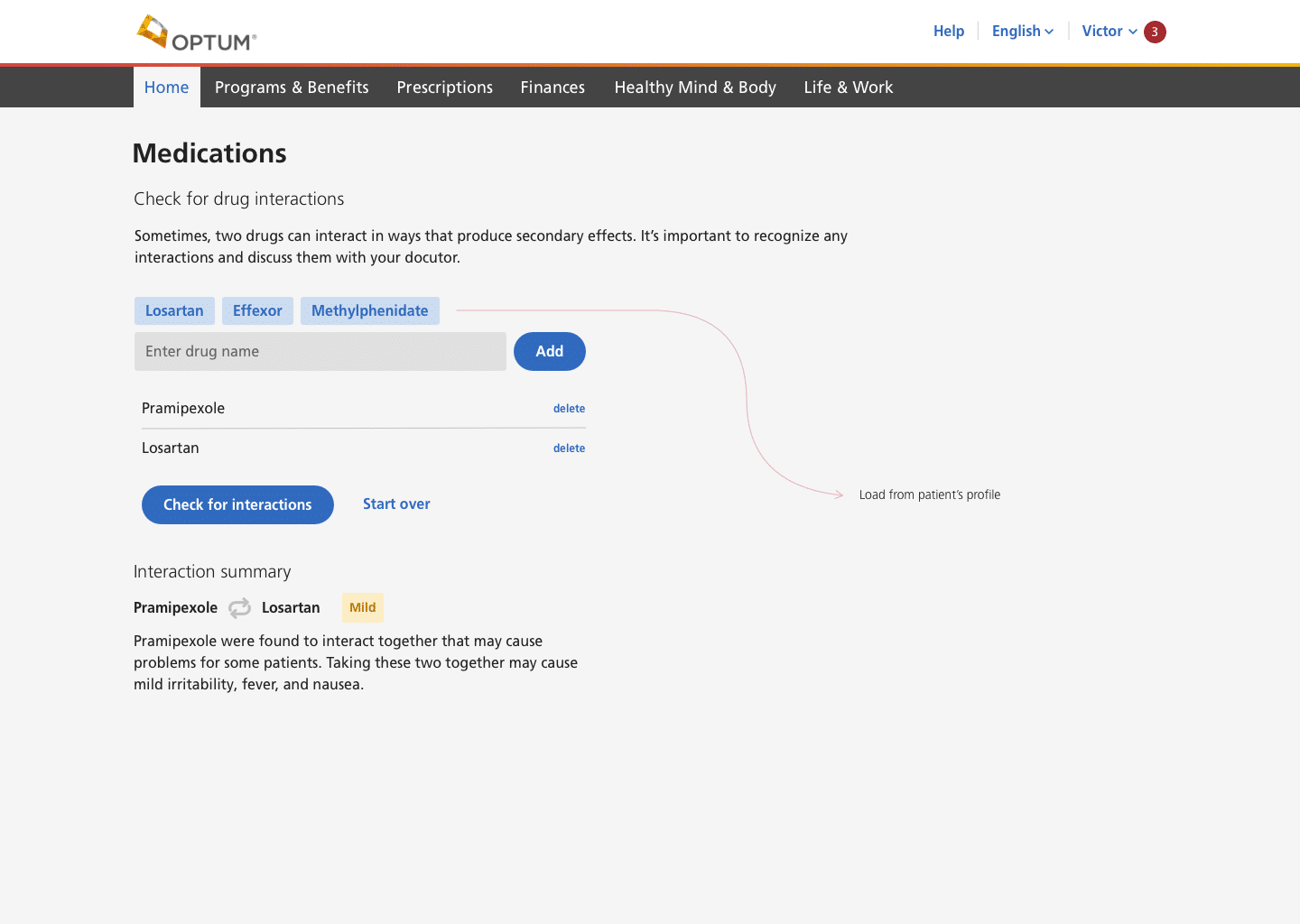Screen dimensions: 1300x924
Task: Select the Losartan profile drug chip
Action: [x=174, y=311]
